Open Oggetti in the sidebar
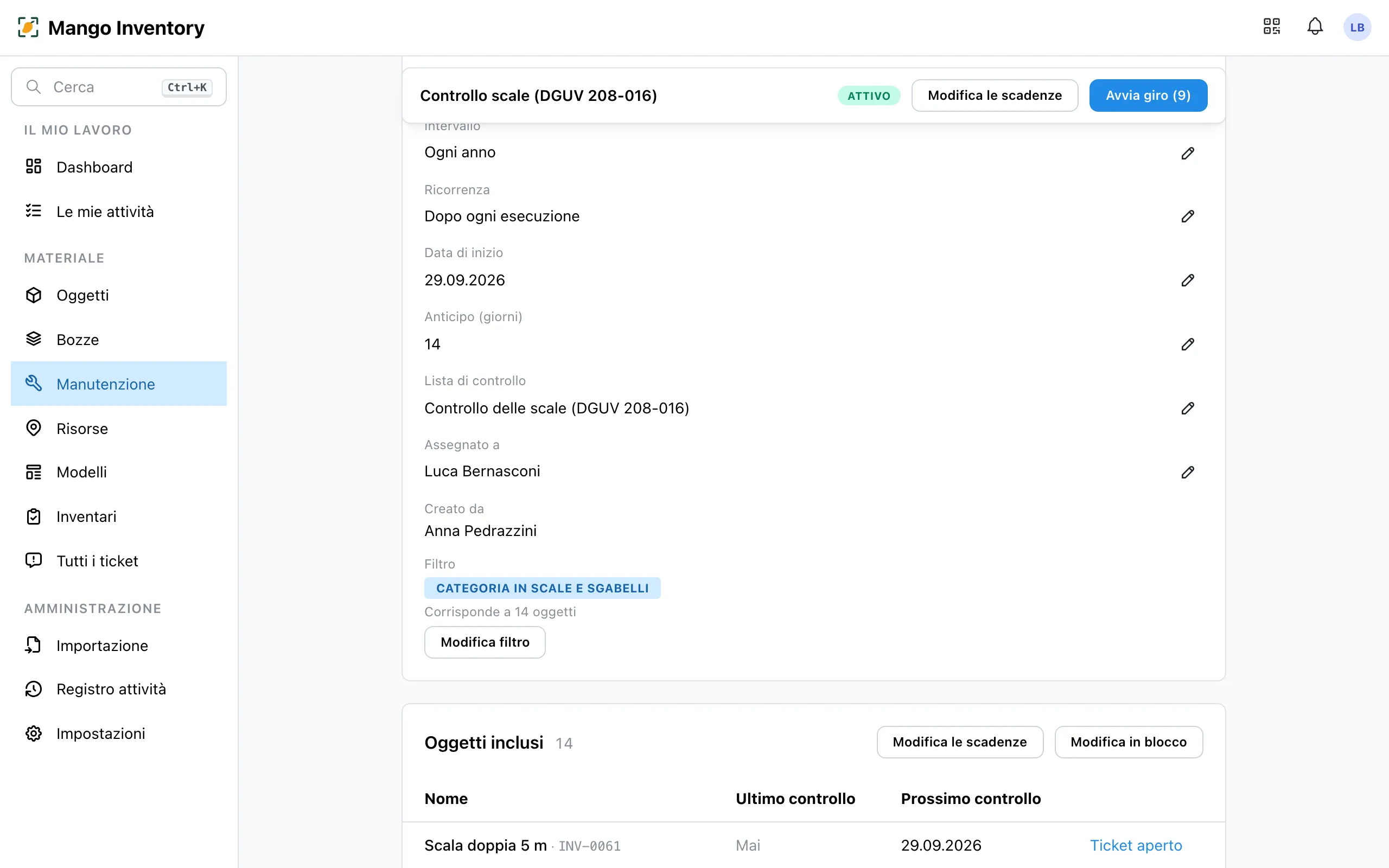 pyautogui.click(x=119, y=295)
